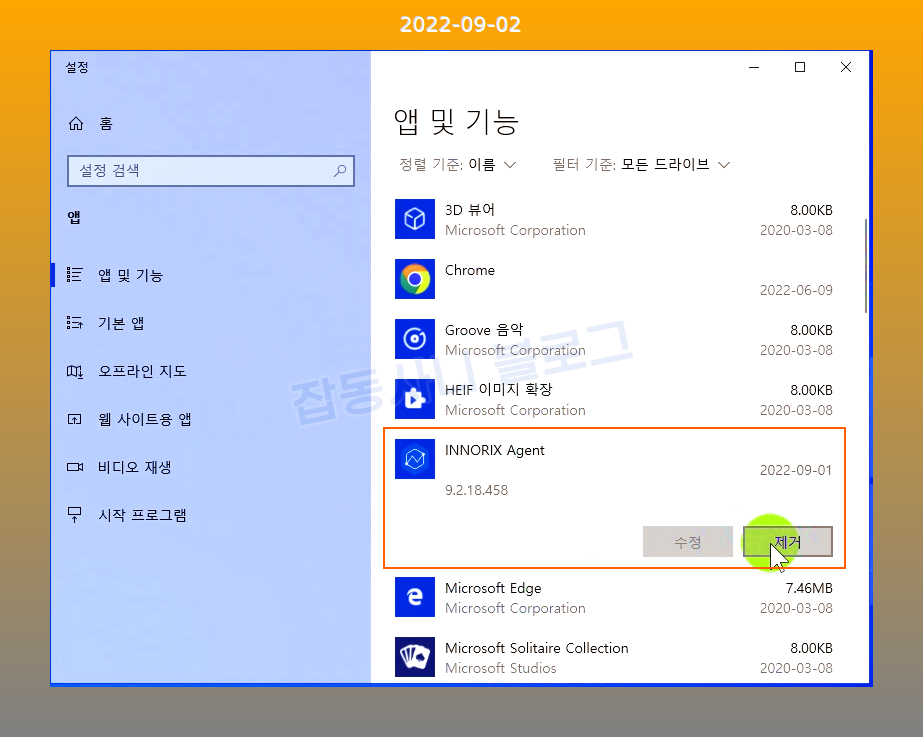The height and width of the screenshot is (737, 923).
Task: Select the Chrome app name
Action: coord(470,270)
